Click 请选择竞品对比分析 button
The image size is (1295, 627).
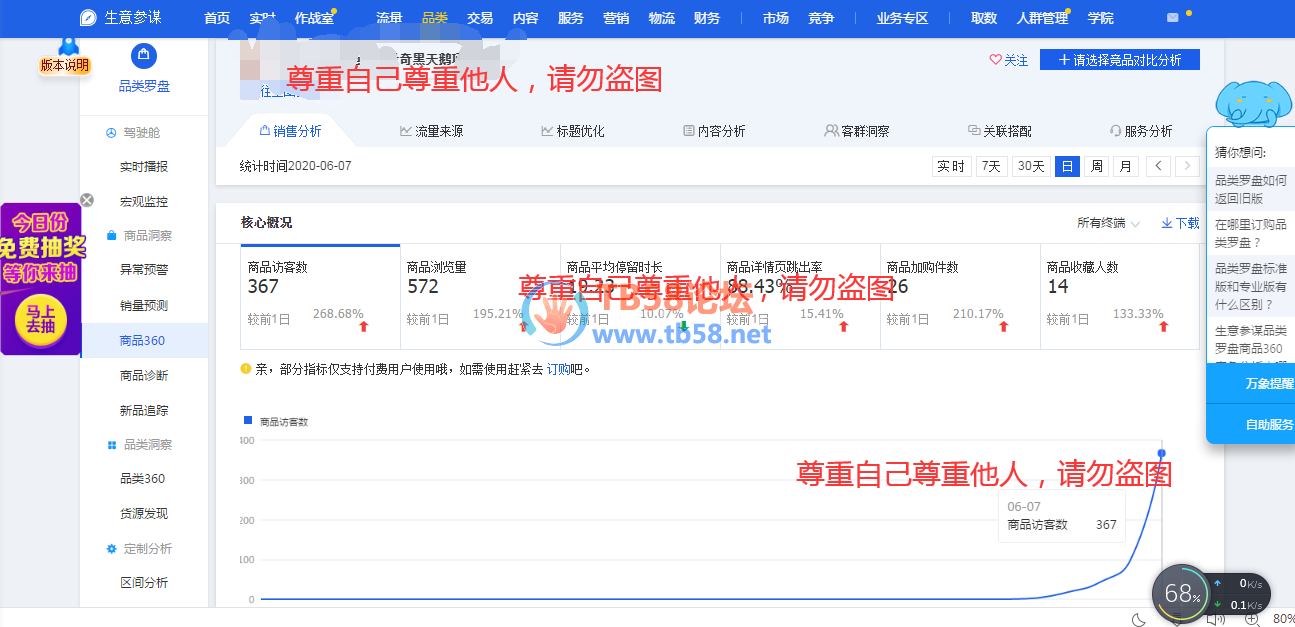tap(1119, 60)
